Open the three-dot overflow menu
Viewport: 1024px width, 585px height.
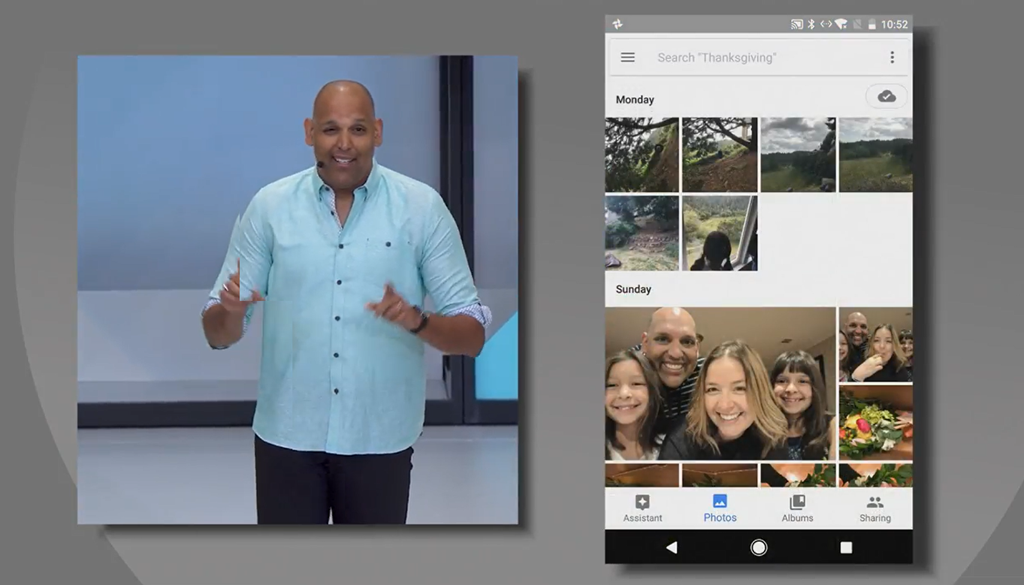[x=892, y=57]
